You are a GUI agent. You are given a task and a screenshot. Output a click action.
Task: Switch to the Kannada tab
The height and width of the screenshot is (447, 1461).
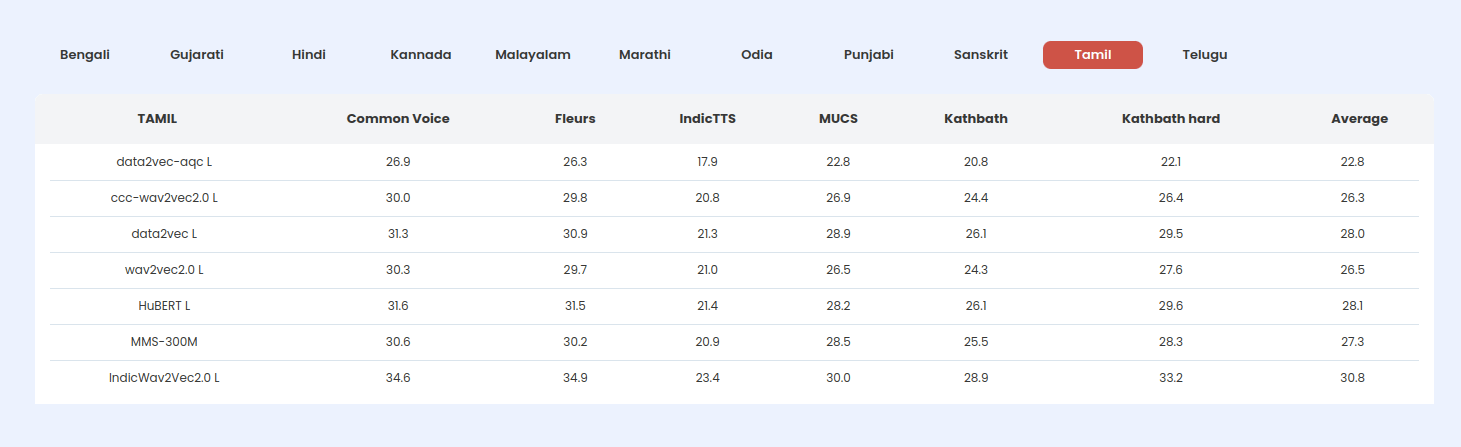coord(421,55)
